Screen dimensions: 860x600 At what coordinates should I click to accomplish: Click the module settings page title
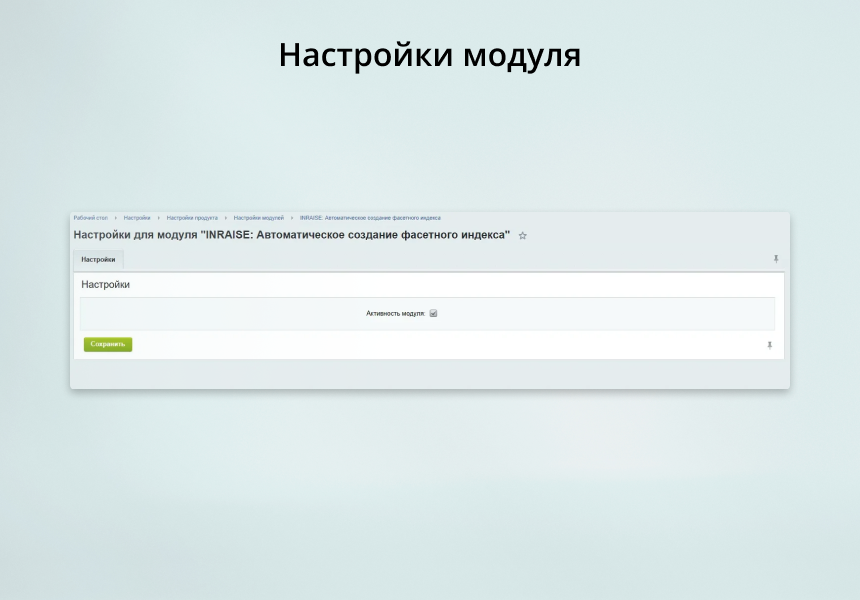tap(290, 235)
